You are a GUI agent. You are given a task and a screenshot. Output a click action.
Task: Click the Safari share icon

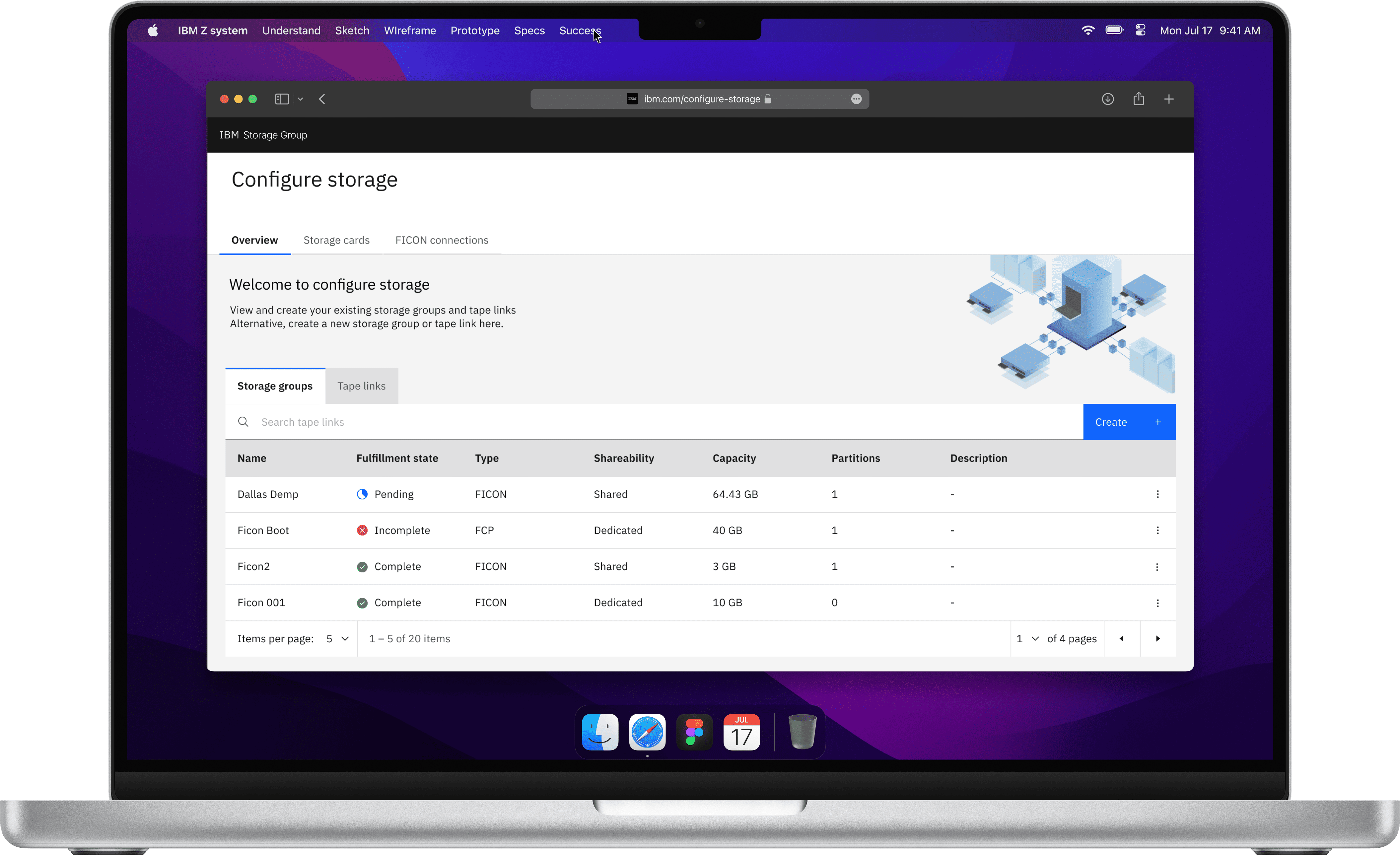[x=1139, y=99]
